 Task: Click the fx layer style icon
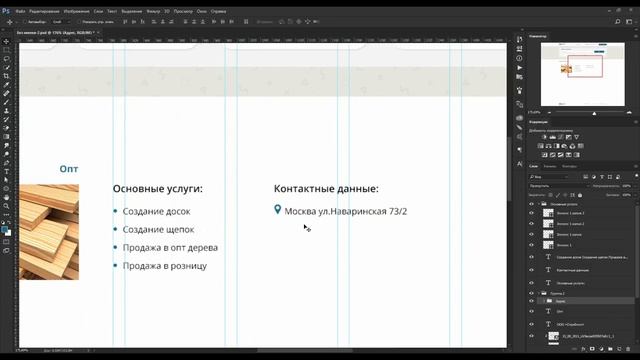coord(583,349)
